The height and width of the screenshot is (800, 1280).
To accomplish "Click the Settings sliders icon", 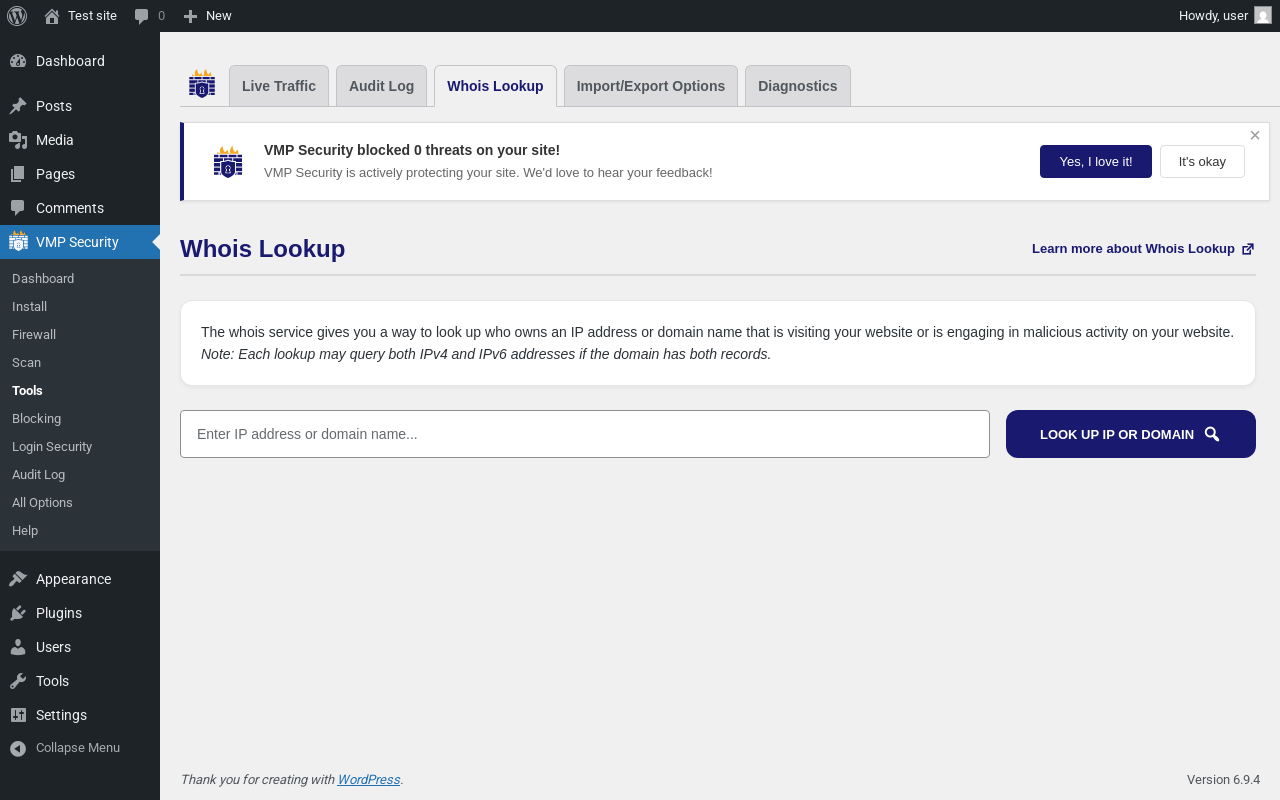I will point(18,715).
